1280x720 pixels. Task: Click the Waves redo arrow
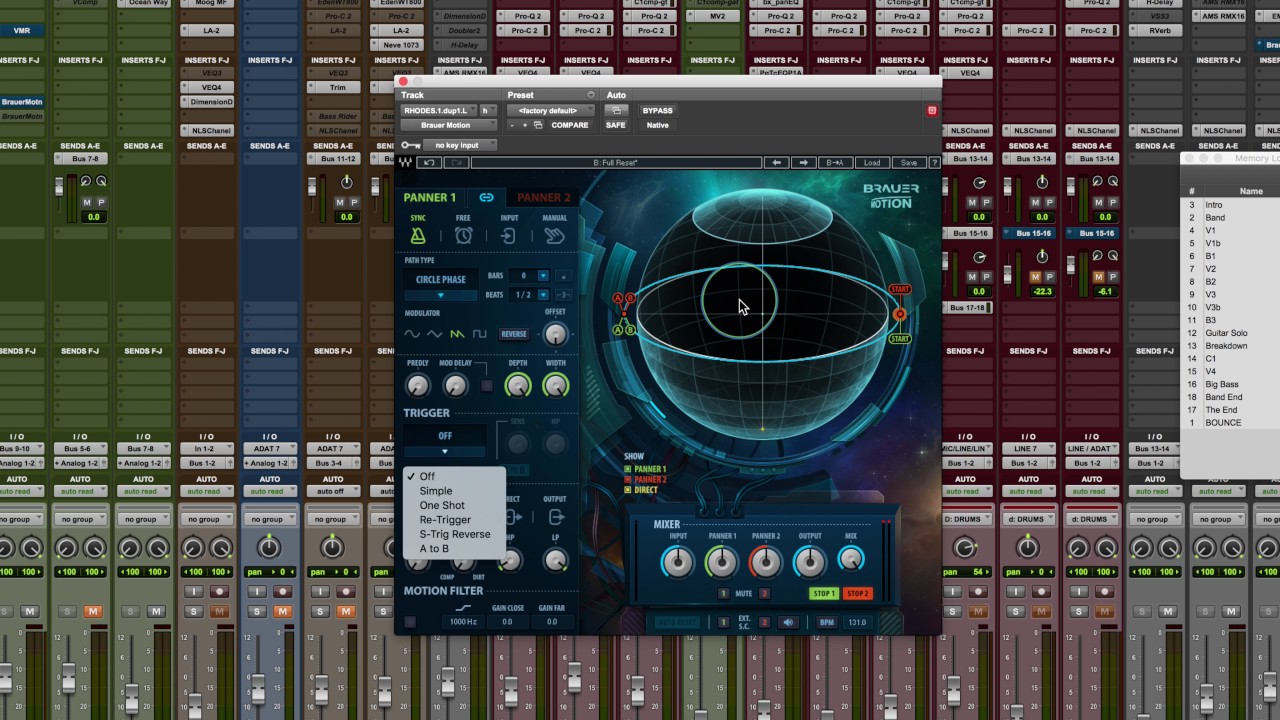456,162
